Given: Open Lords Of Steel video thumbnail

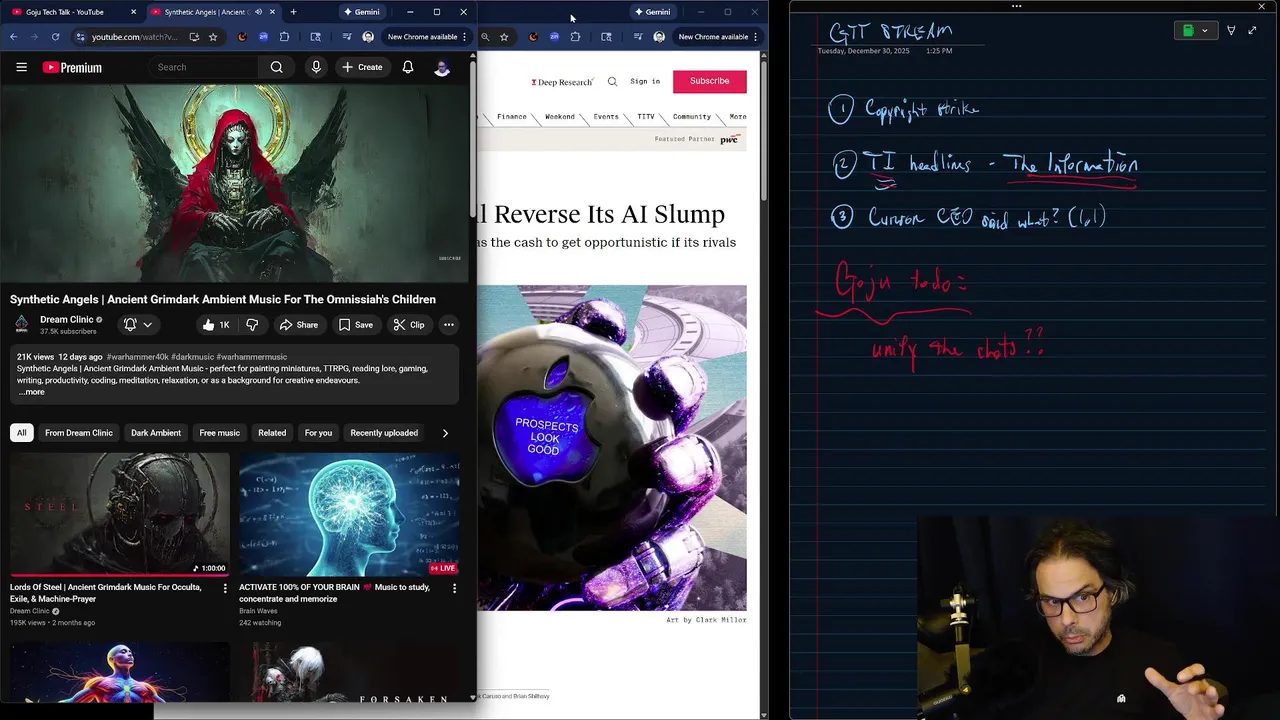Looking at the screenshot, I should coord(120,514).
